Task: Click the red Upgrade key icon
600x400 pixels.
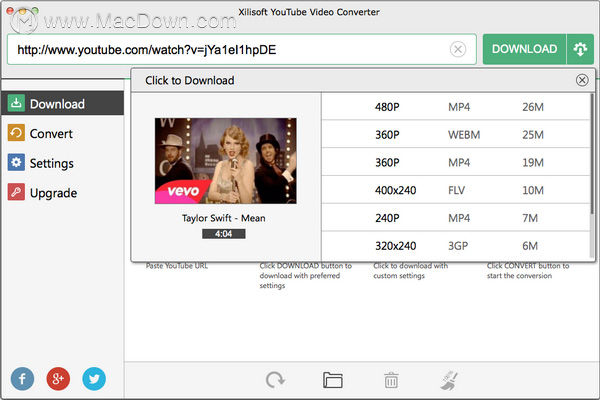Action: [16, 192]
